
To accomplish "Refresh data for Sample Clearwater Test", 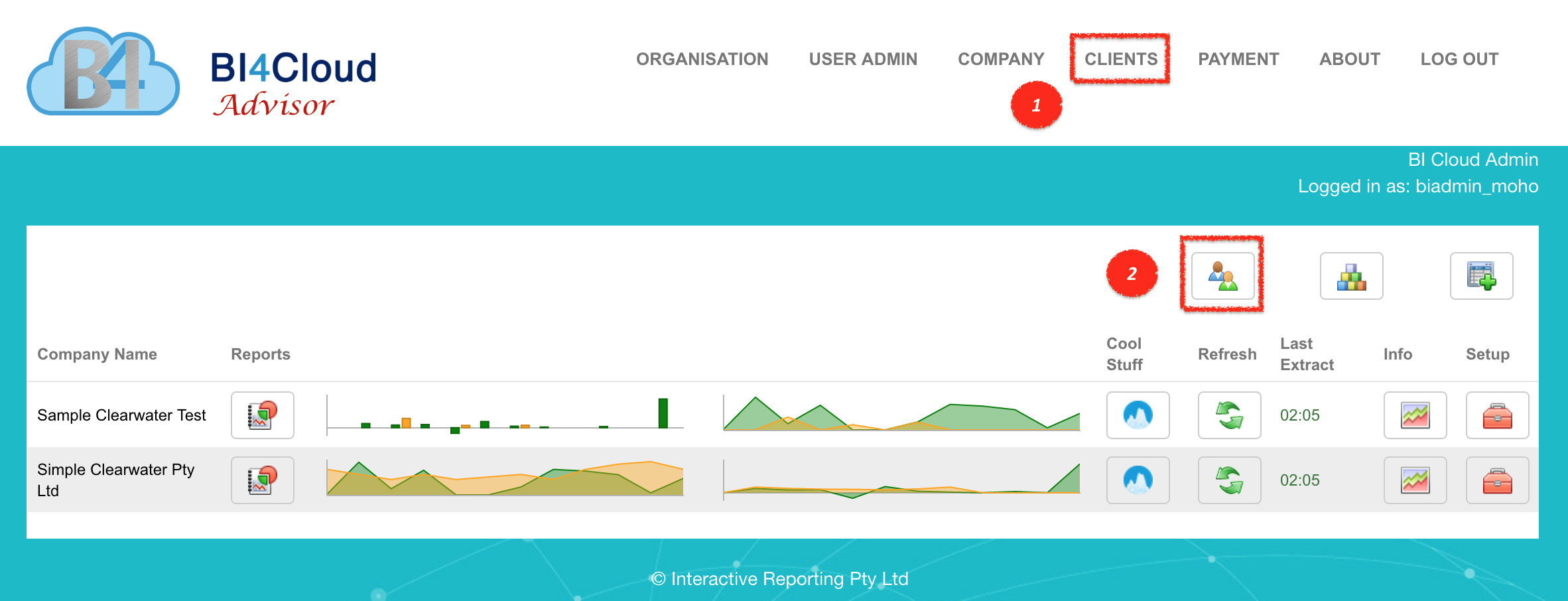I will [x=1229, y=415].
